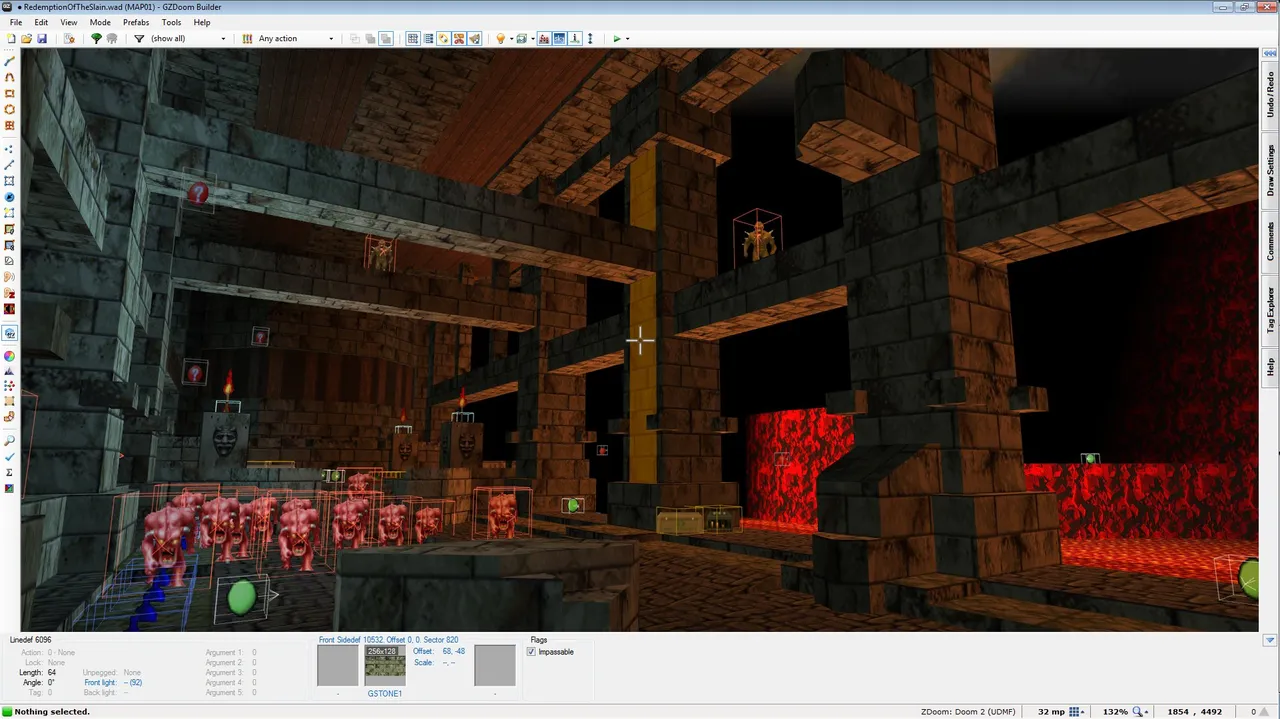Open the things filter '(show all)' dropdown
This screenshot has width=1280, height=719.
tap(187, 39)
